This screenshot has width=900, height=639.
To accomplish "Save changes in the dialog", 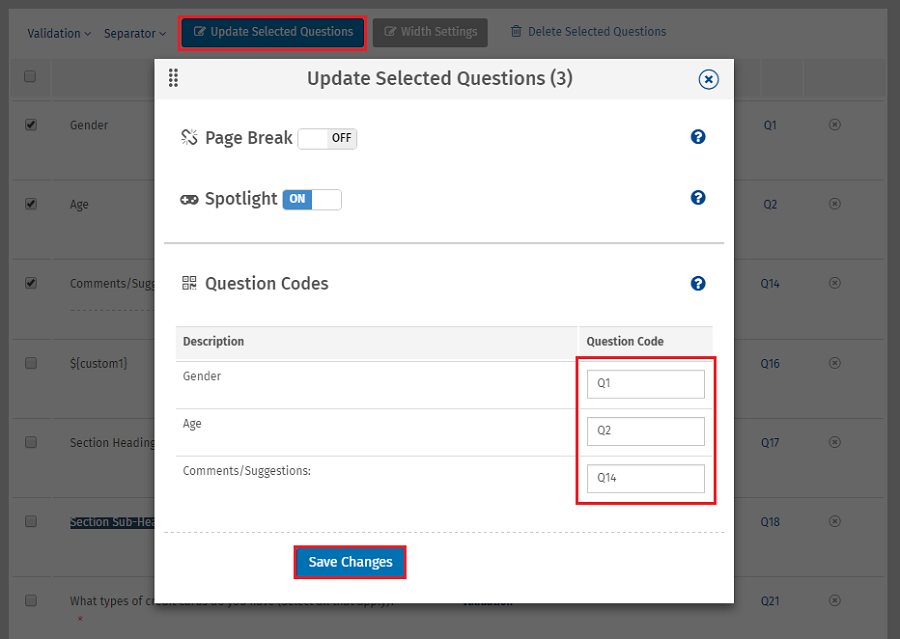I will pos(349,561).
